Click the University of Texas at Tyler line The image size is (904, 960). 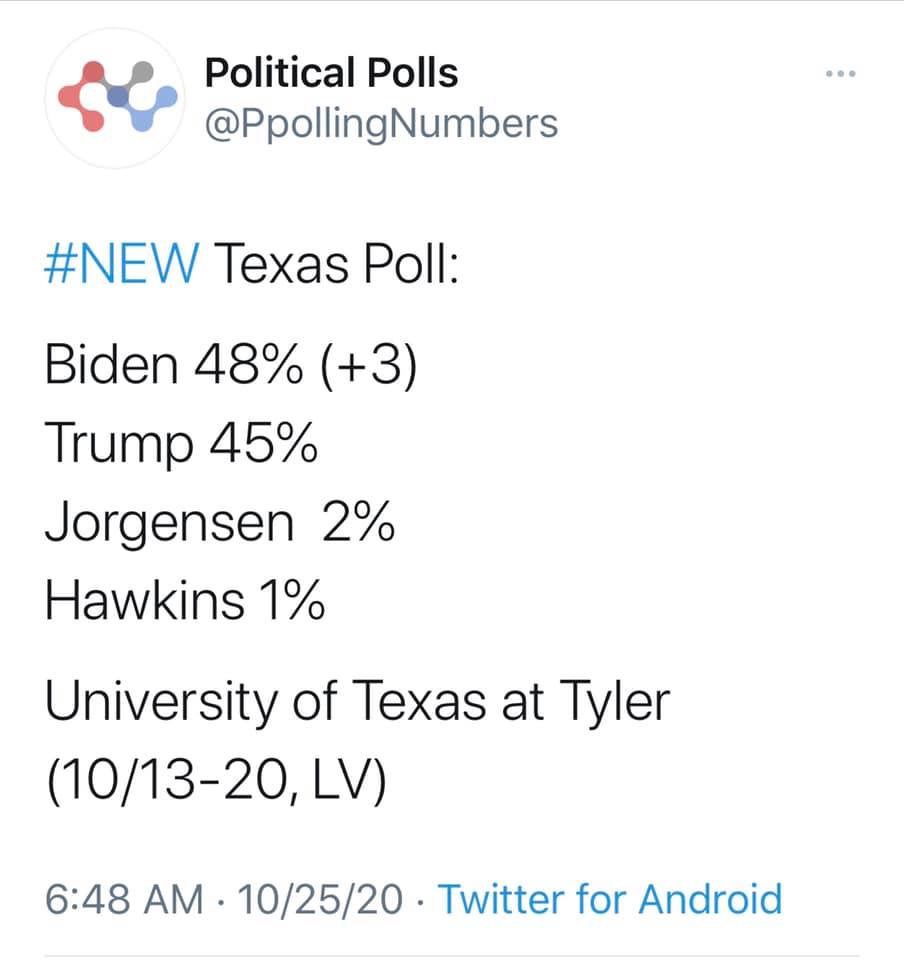(x=358, y=703)
